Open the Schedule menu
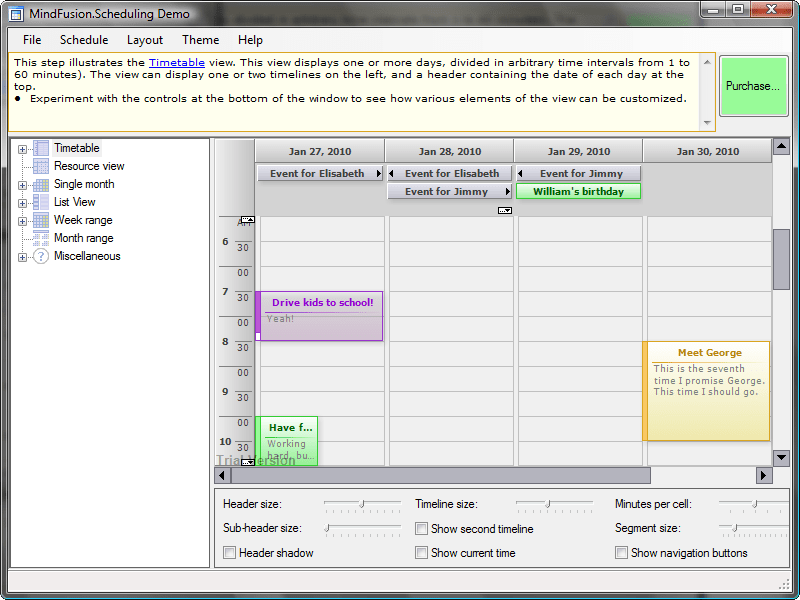The width and height of the screenshot is (800, 600). click(84, 40)
